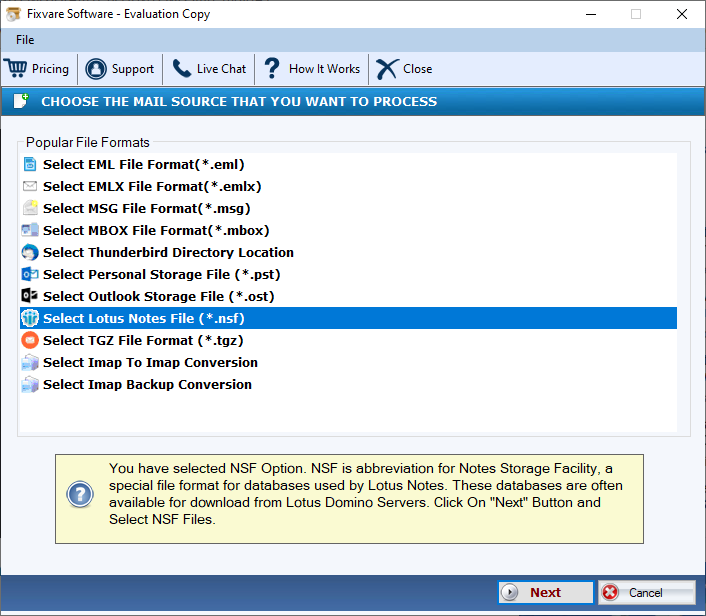Select EML File Format option

(143, 164)
